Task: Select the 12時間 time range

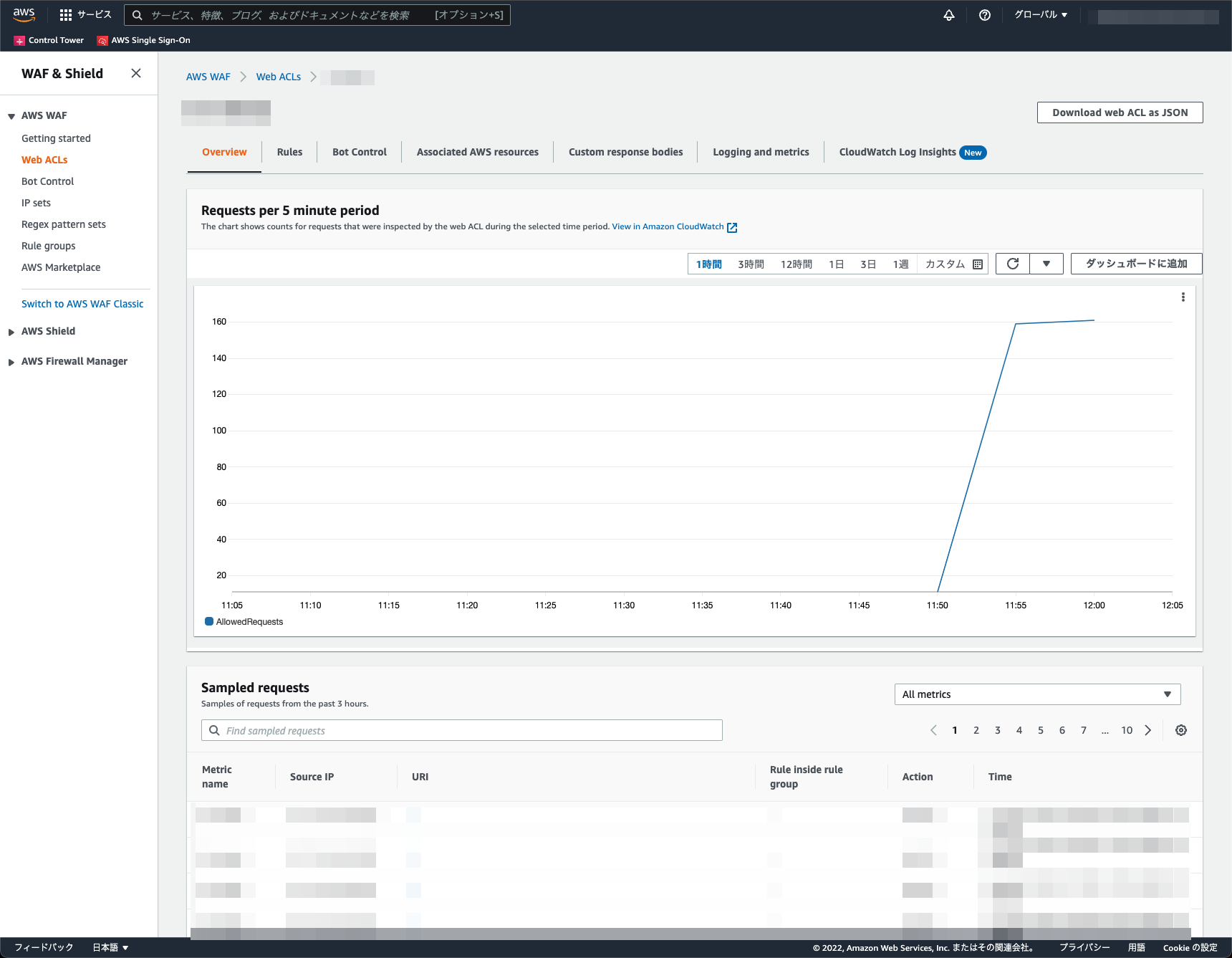Action: tap(796, 264)
